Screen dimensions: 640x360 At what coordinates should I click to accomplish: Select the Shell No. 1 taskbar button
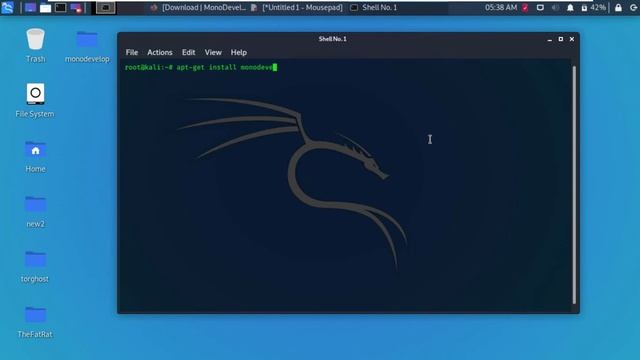[374, 7]
